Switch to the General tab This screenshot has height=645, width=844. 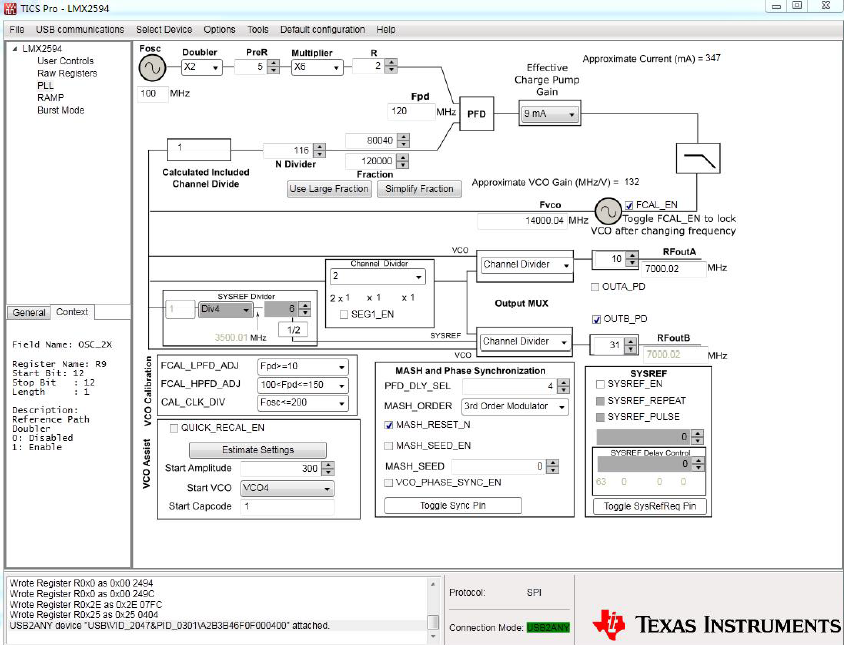pos(29,312)
